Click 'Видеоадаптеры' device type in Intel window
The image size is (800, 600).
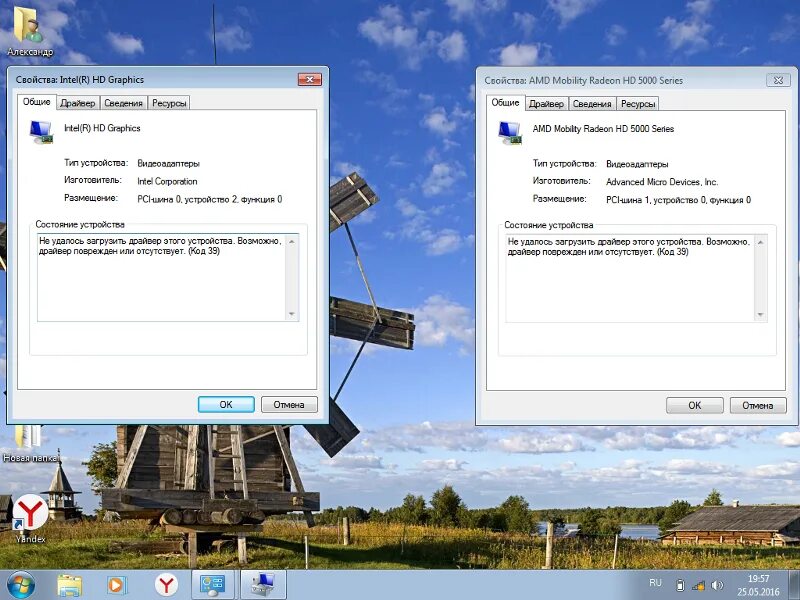pos(168,163)
